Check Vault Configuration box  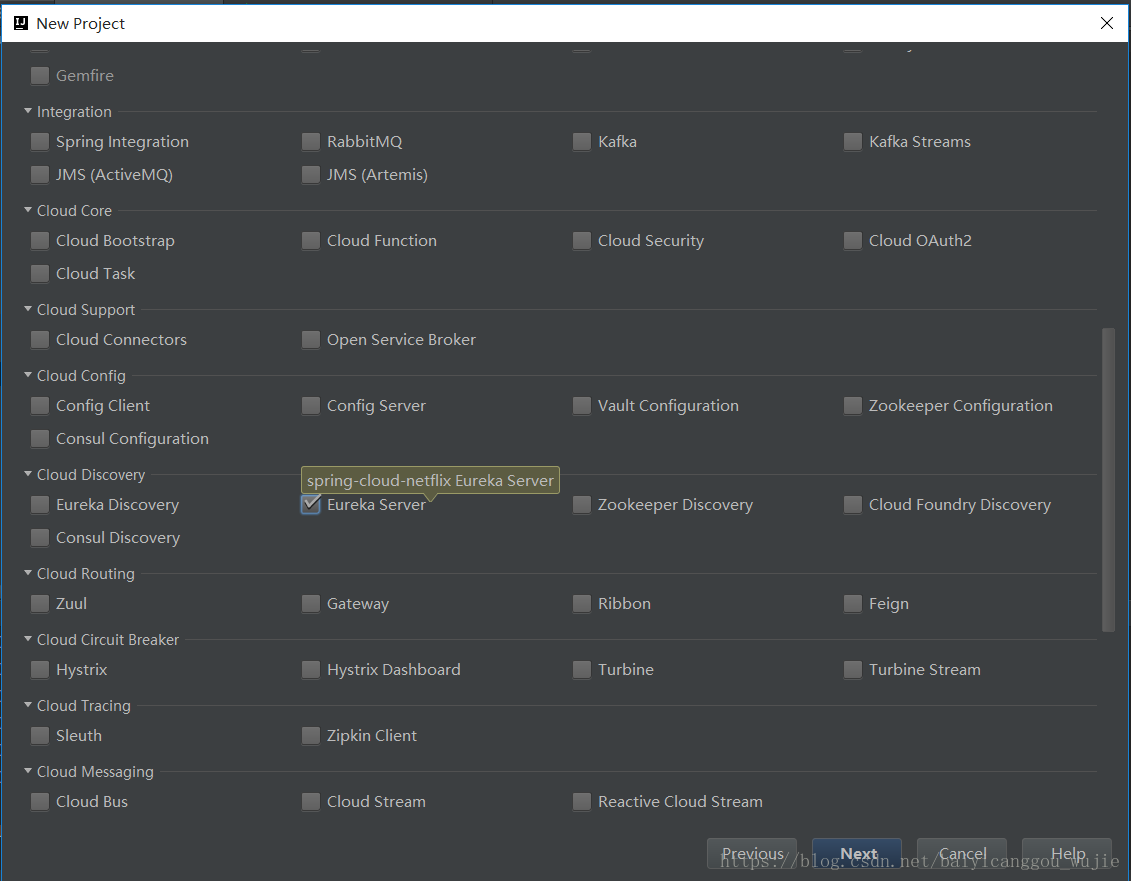pyautogui.click(x=582, y=406)
